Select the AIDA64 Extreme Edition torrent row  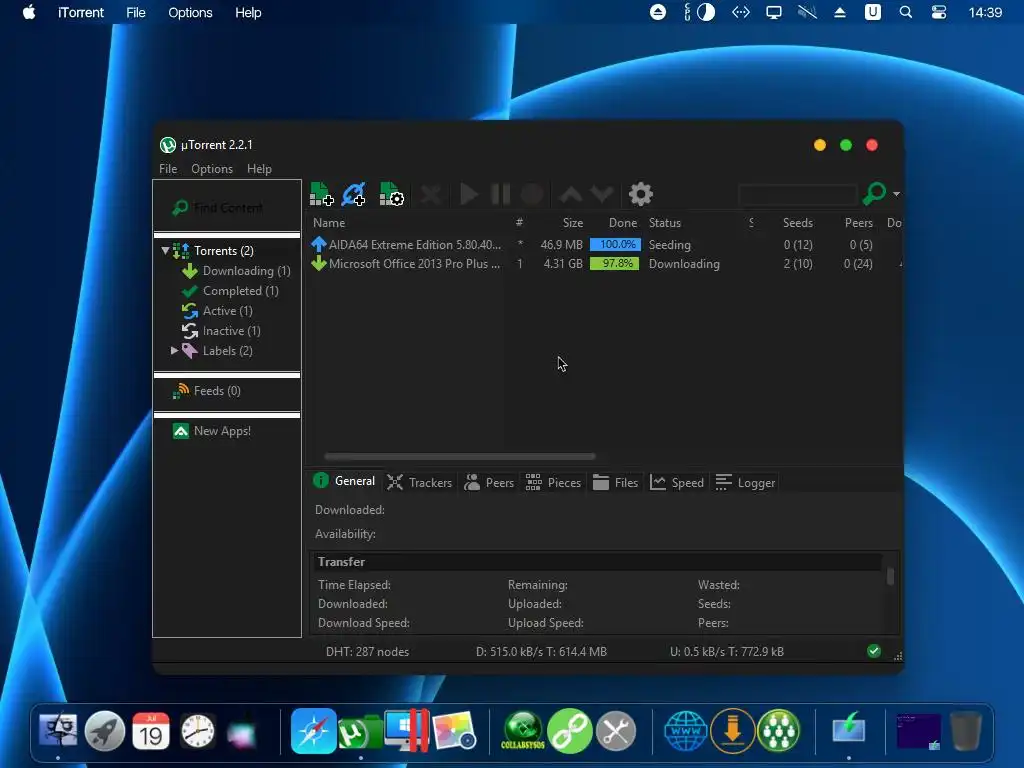point(604,245)
